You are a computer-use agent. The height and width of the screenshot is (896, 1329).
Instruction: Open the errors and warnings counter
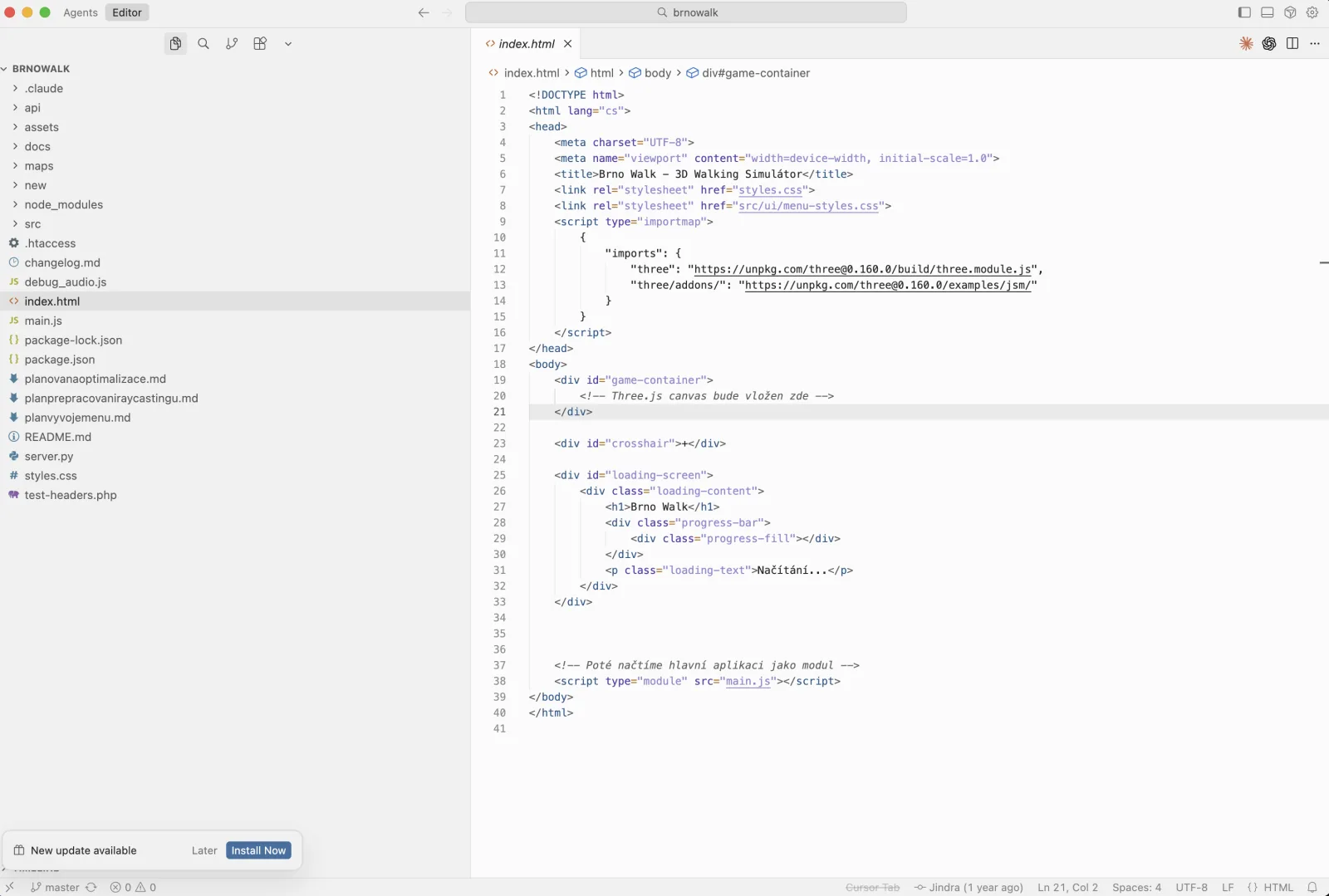tap(134, 888)
